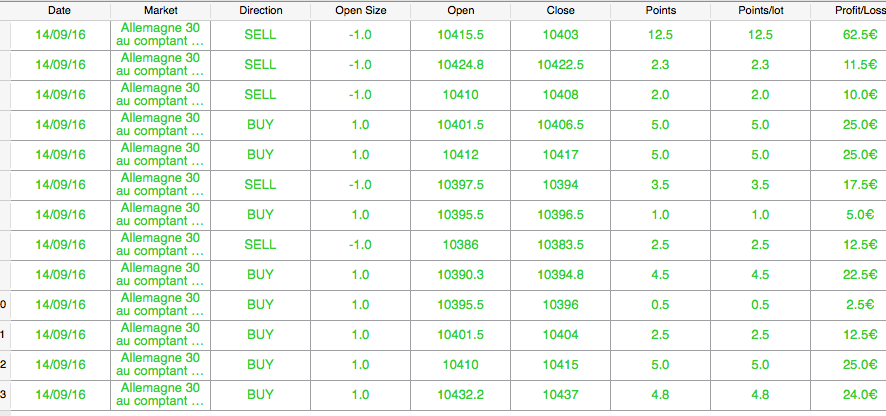The width and height of the screenshot is (886, 416).
Task: Sort table by Date column header
Action: pos(60,11)
